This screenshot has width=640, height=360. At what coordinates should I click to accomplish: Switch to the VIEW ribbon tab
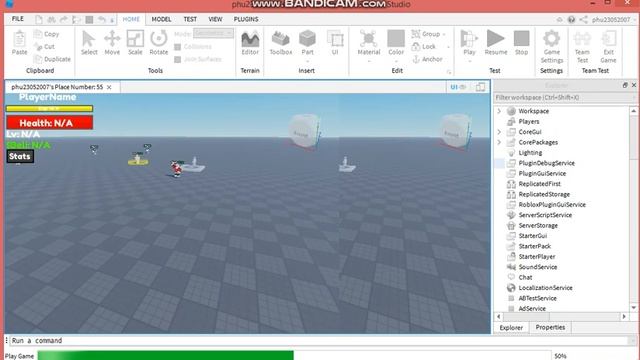point(215,19)
